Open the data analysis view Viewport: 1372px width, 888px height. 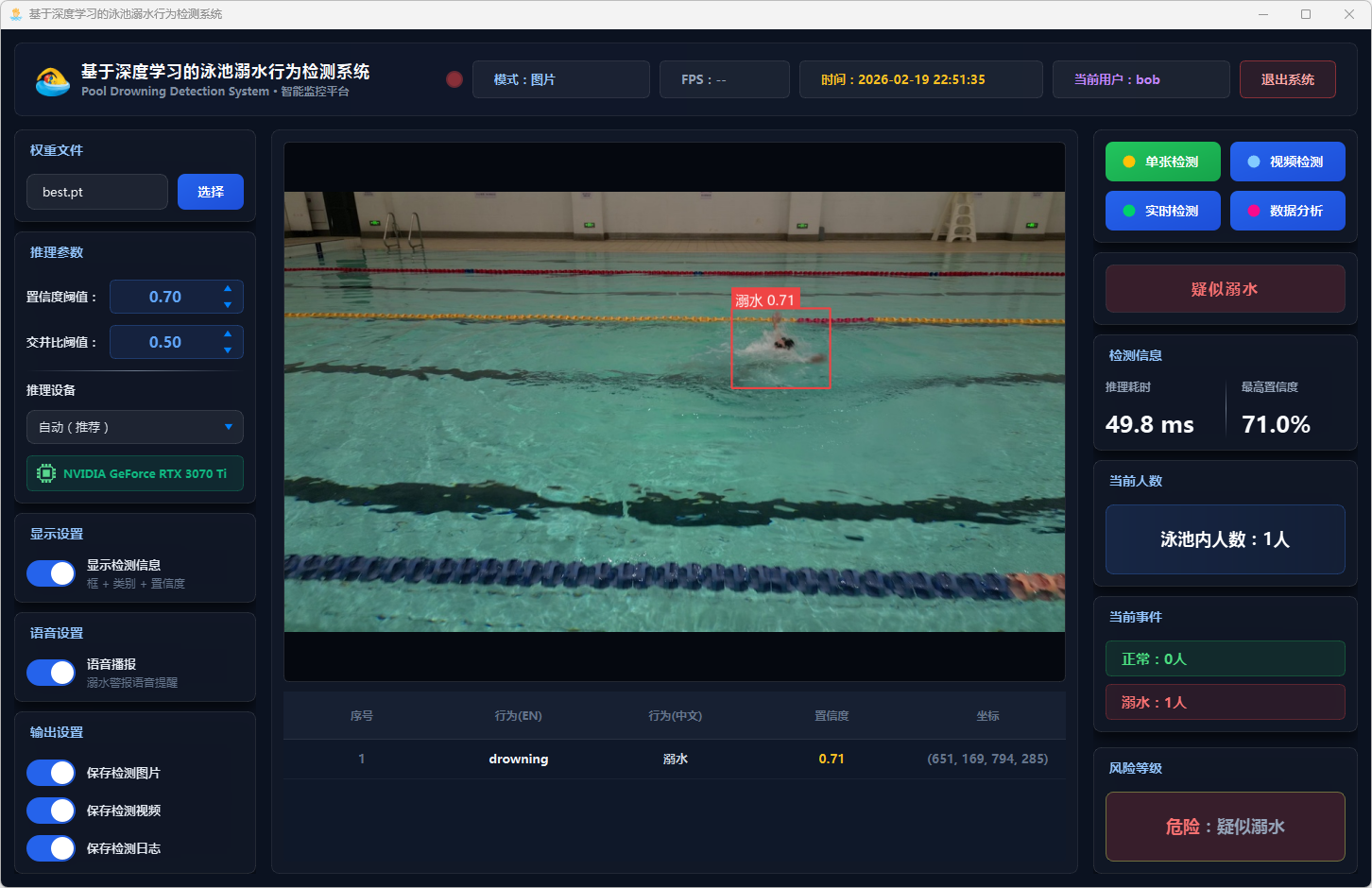pos(1287,211)
